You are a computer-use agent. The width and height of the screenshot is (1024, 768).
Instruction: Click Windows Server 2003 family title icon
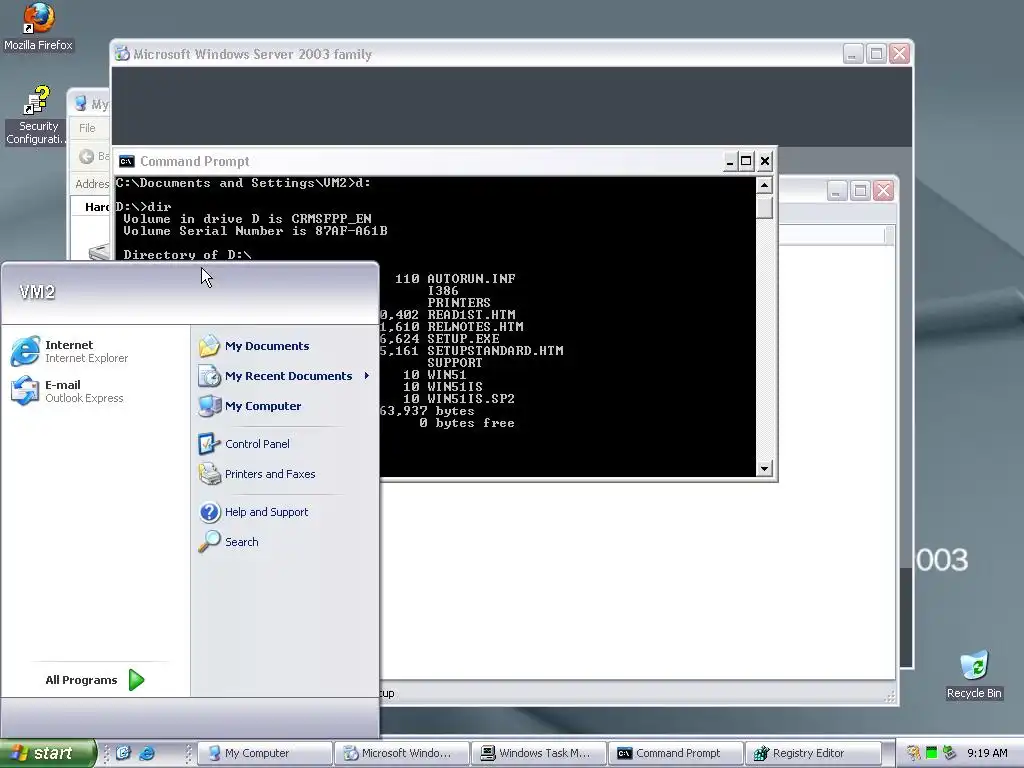tap(122, 54)
